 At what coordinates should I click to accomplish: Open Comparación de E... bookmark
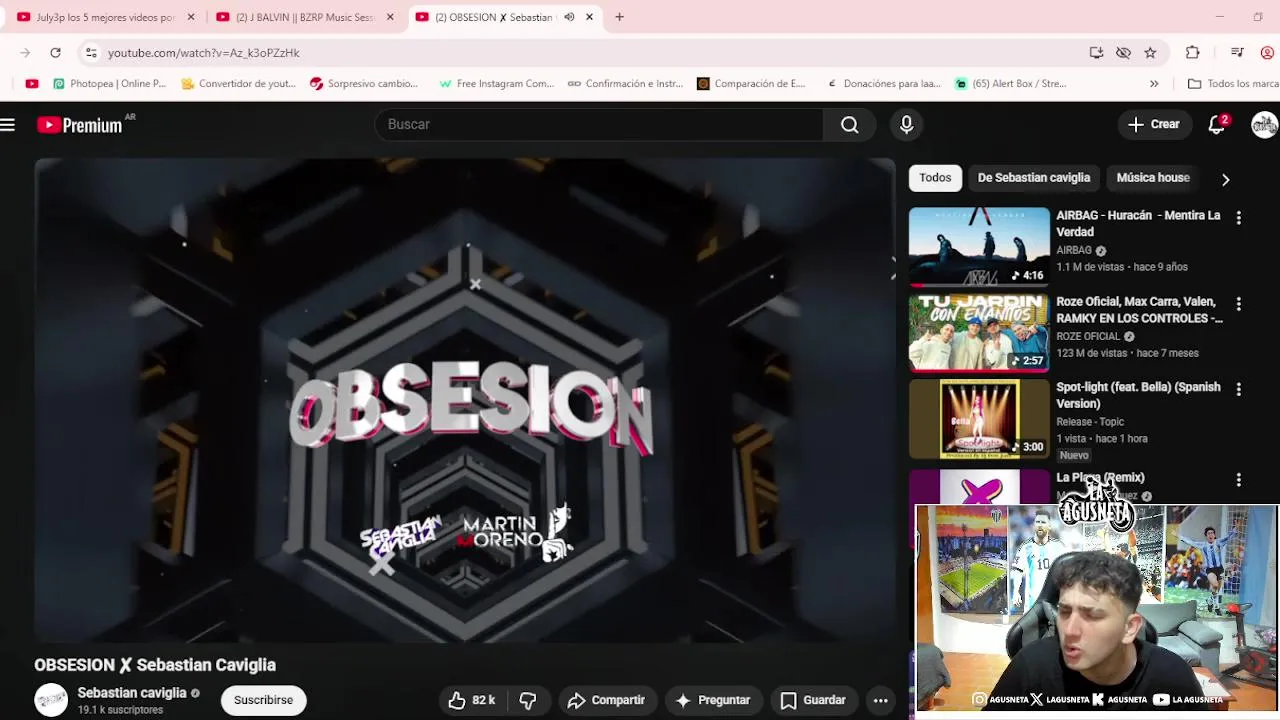(751, 84)
